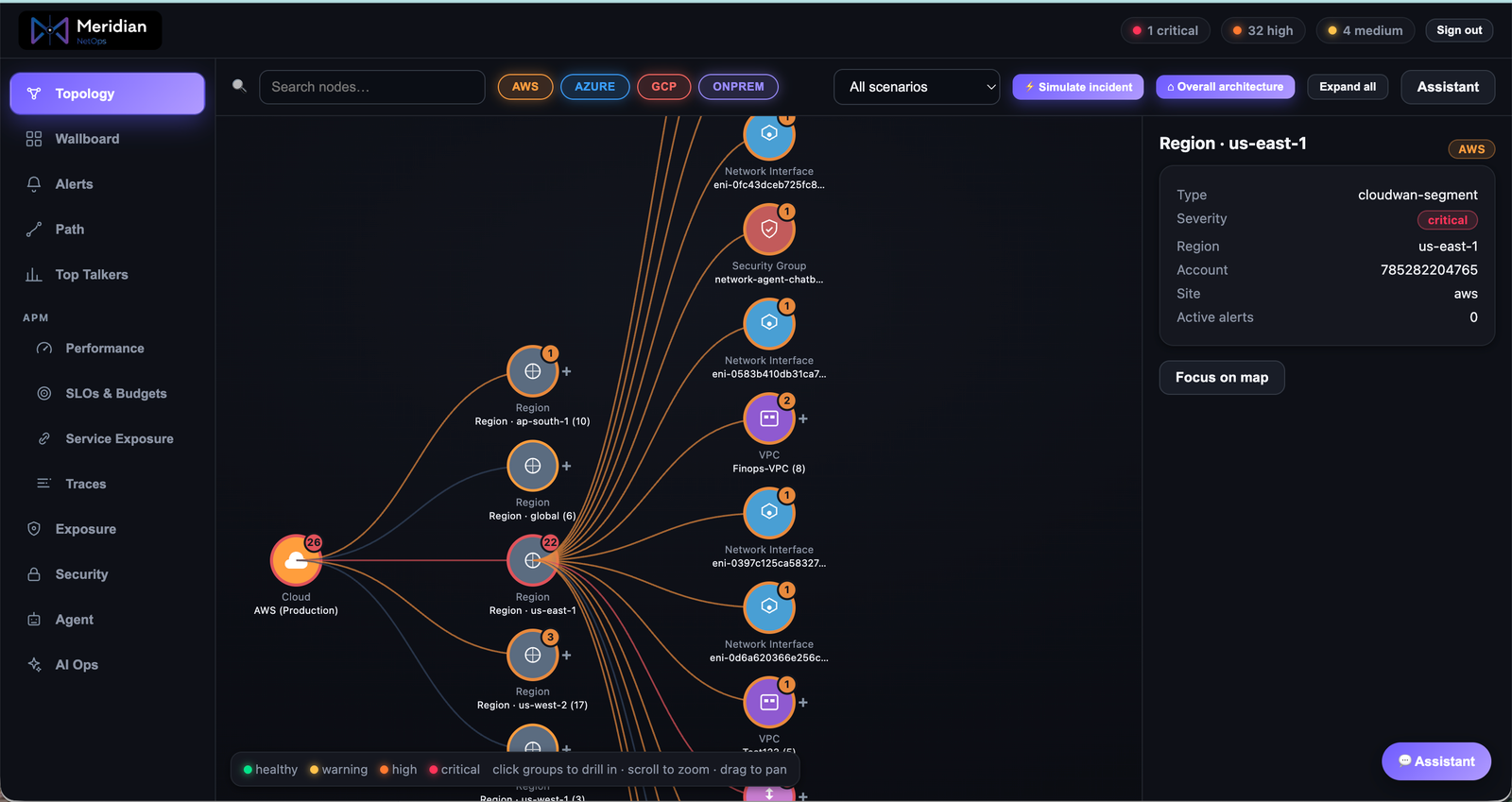1512x802 pixels.
Task: Click the 32 high alert badge
Action: click(x=1263, y=30)
